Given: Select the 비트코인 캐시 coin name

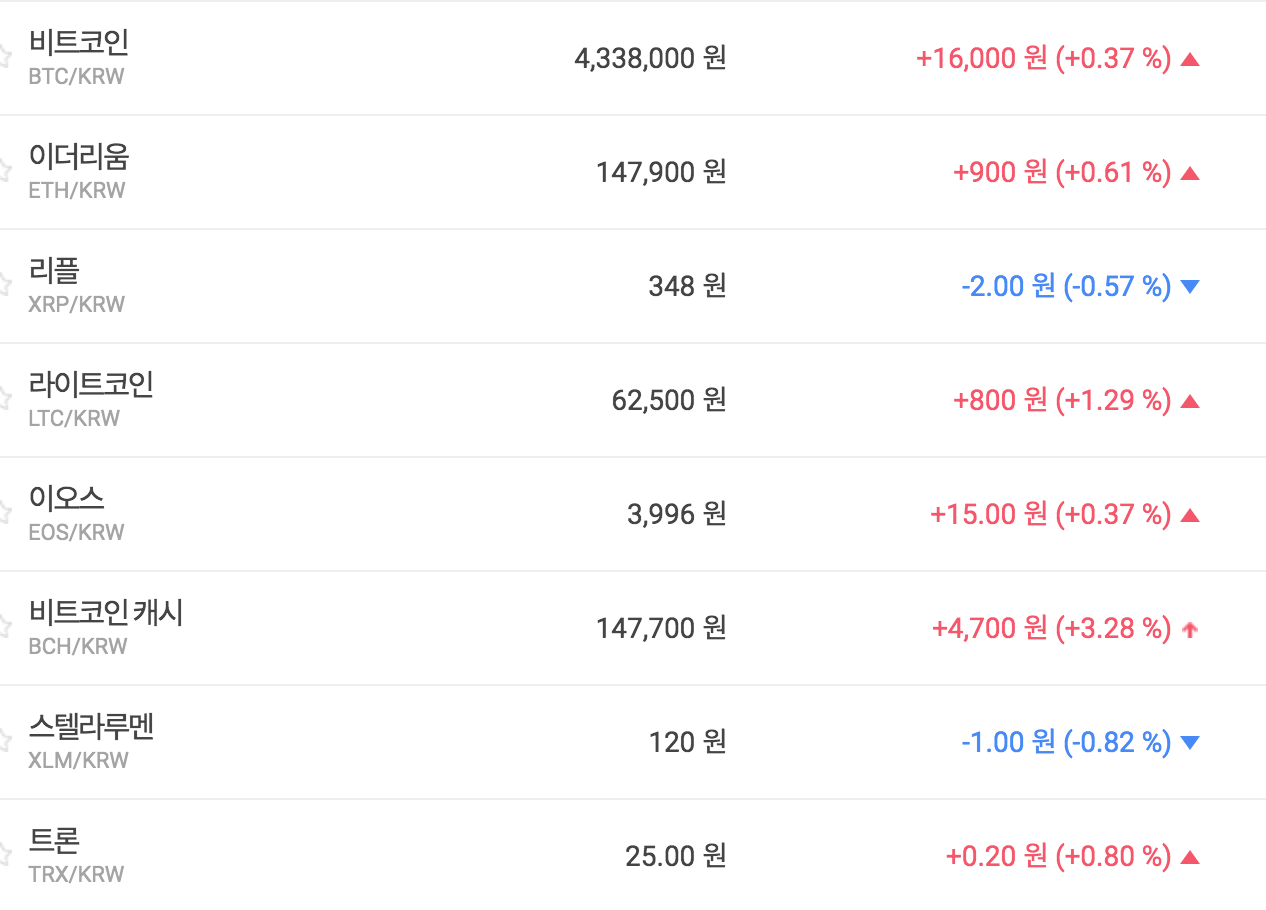Looking at the screenshot, I should (106, 613).
